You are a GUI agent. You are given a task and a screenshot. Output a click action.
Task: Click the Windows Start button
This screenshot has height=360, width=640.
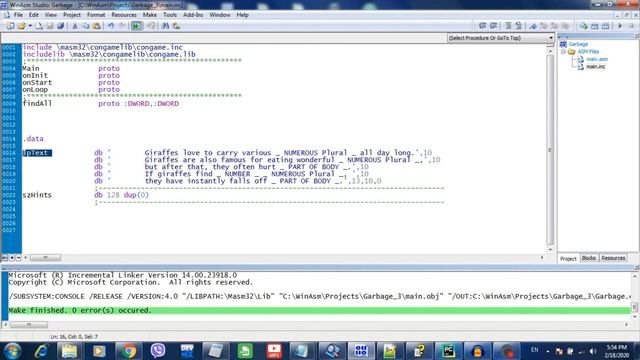click(12, 351)
